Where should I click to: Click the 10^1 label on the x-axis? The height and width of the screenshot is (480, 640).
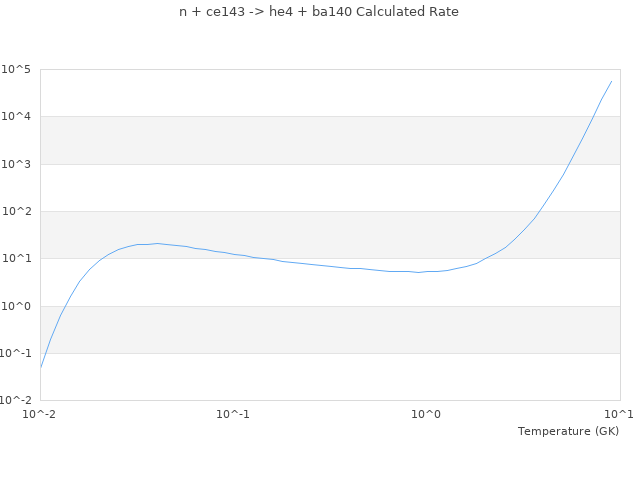[x=619, y=414]
